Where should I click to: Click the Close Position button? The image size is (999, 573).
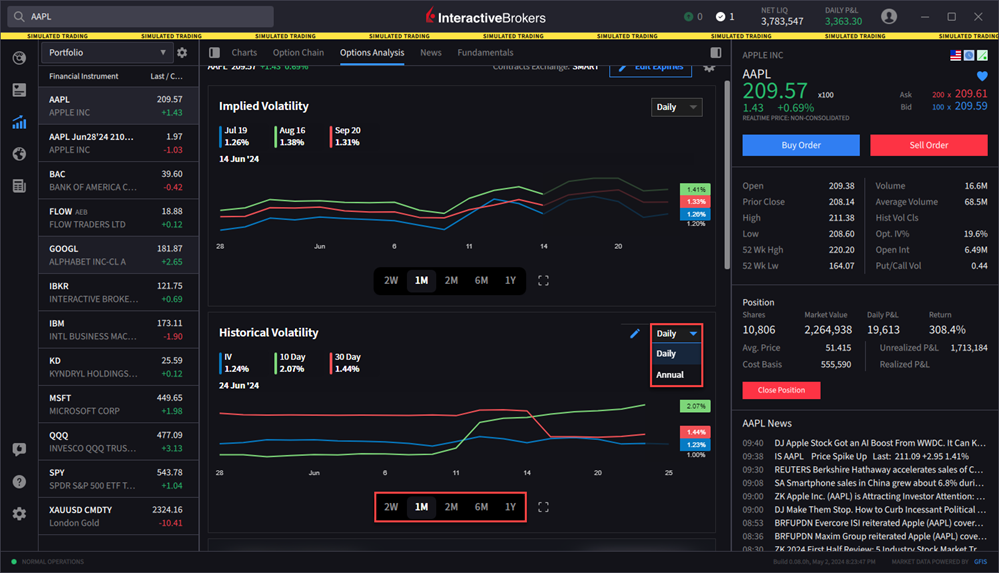point(781,390)
